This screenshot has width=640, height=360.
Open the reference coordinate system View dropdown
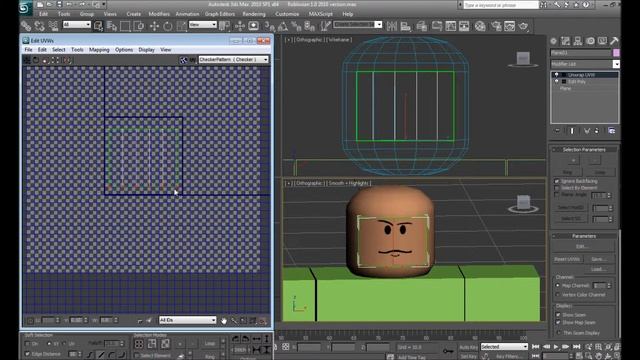(x=203, y=25)
